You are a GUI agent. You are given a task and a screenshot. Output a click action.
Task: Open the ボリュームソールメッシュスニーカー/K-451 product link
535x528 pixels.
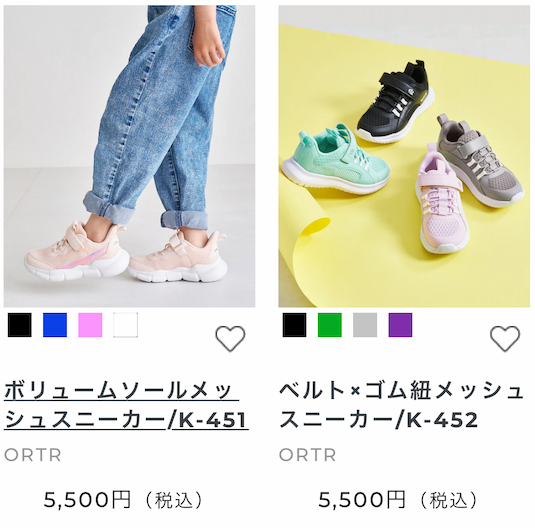[126, 405]
